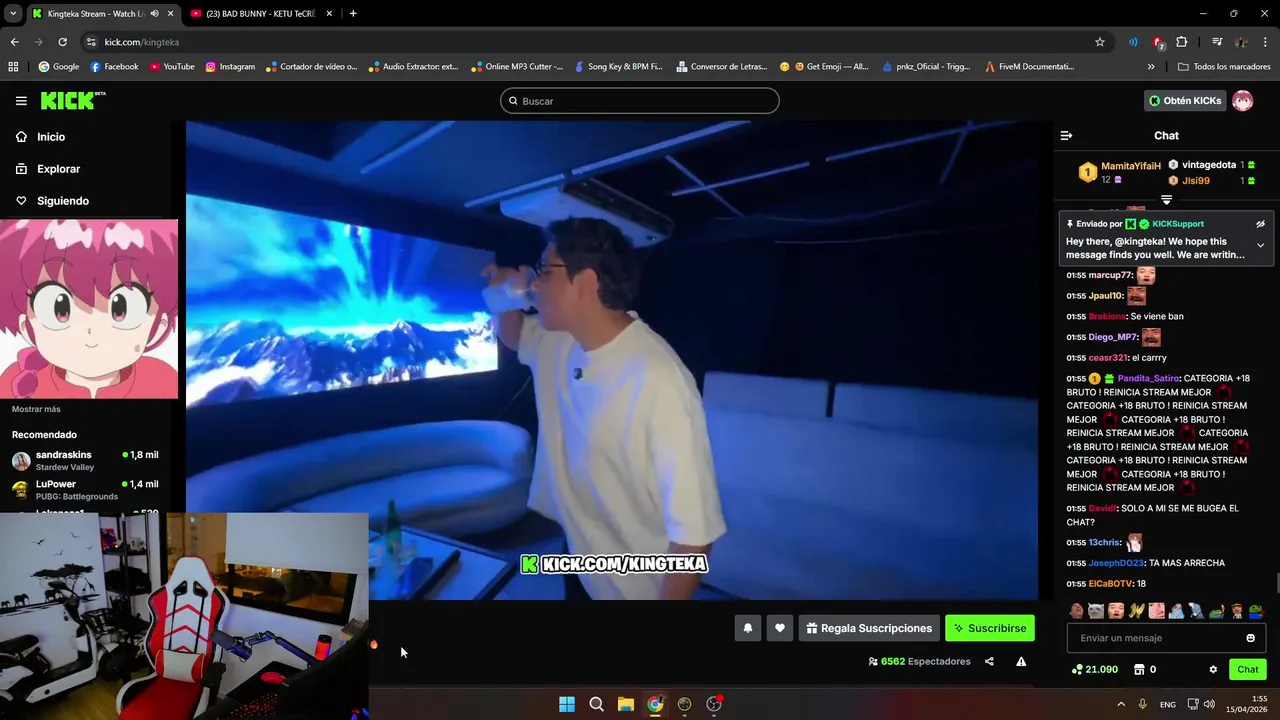
Task: Click username Pandita_Satiro in chat
Action: pos(1148,379)
